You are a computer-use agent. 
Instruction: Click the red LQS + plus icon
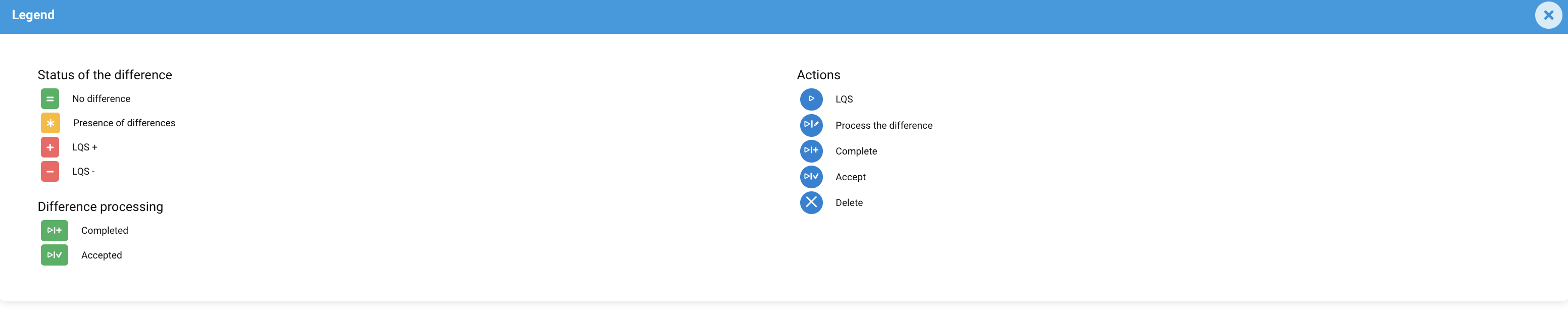50,147
